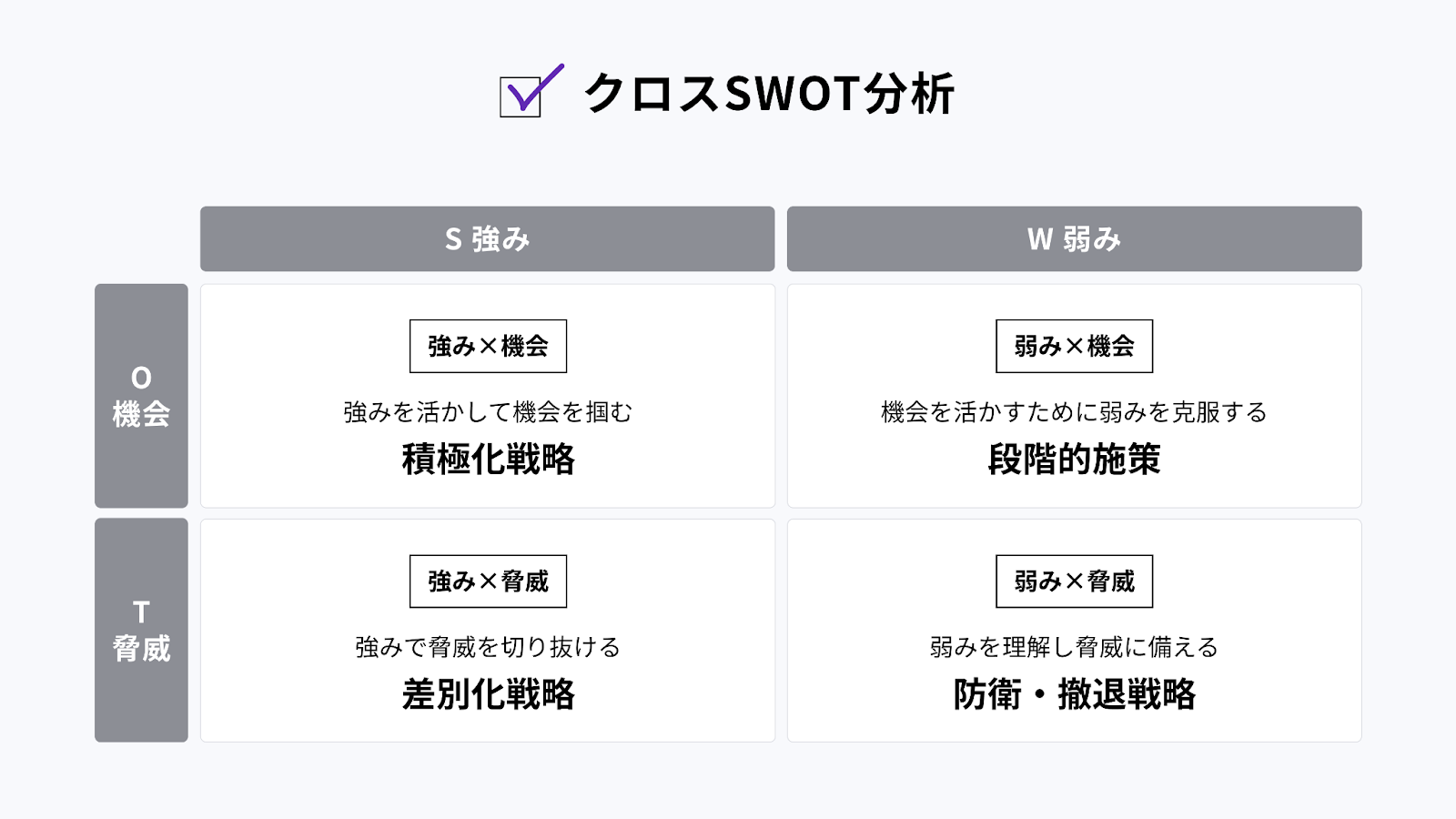Select the W 弱み column header
Image resolution: width=1456 pixels, height=819 pixels.
(1074, 239)
